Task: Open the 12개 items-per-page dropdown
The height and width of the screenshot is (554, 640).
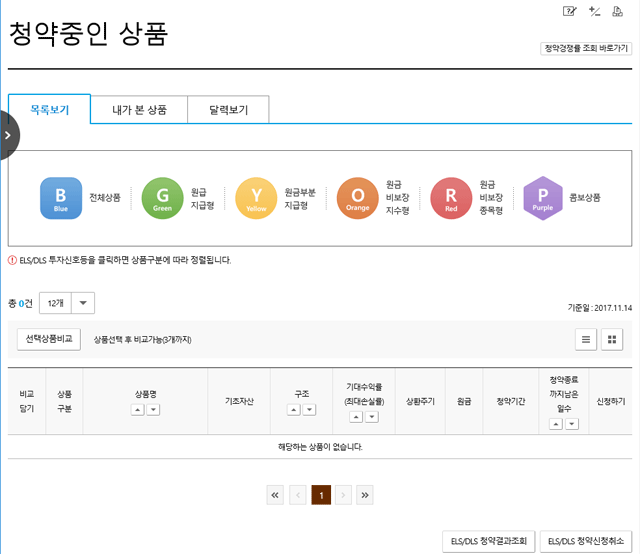Action: pos(83,303)
